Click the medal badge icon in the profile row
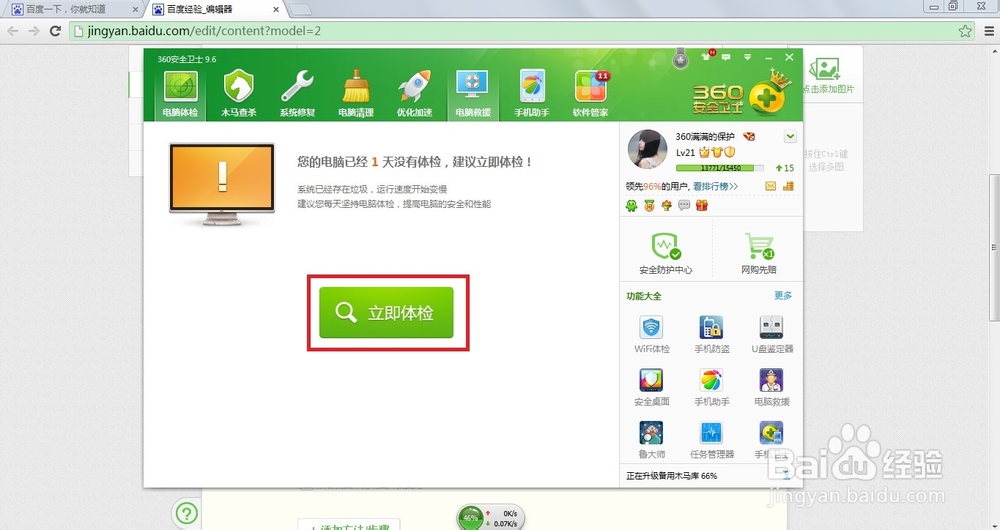The image size is (1000, 530). coord(649,205)
